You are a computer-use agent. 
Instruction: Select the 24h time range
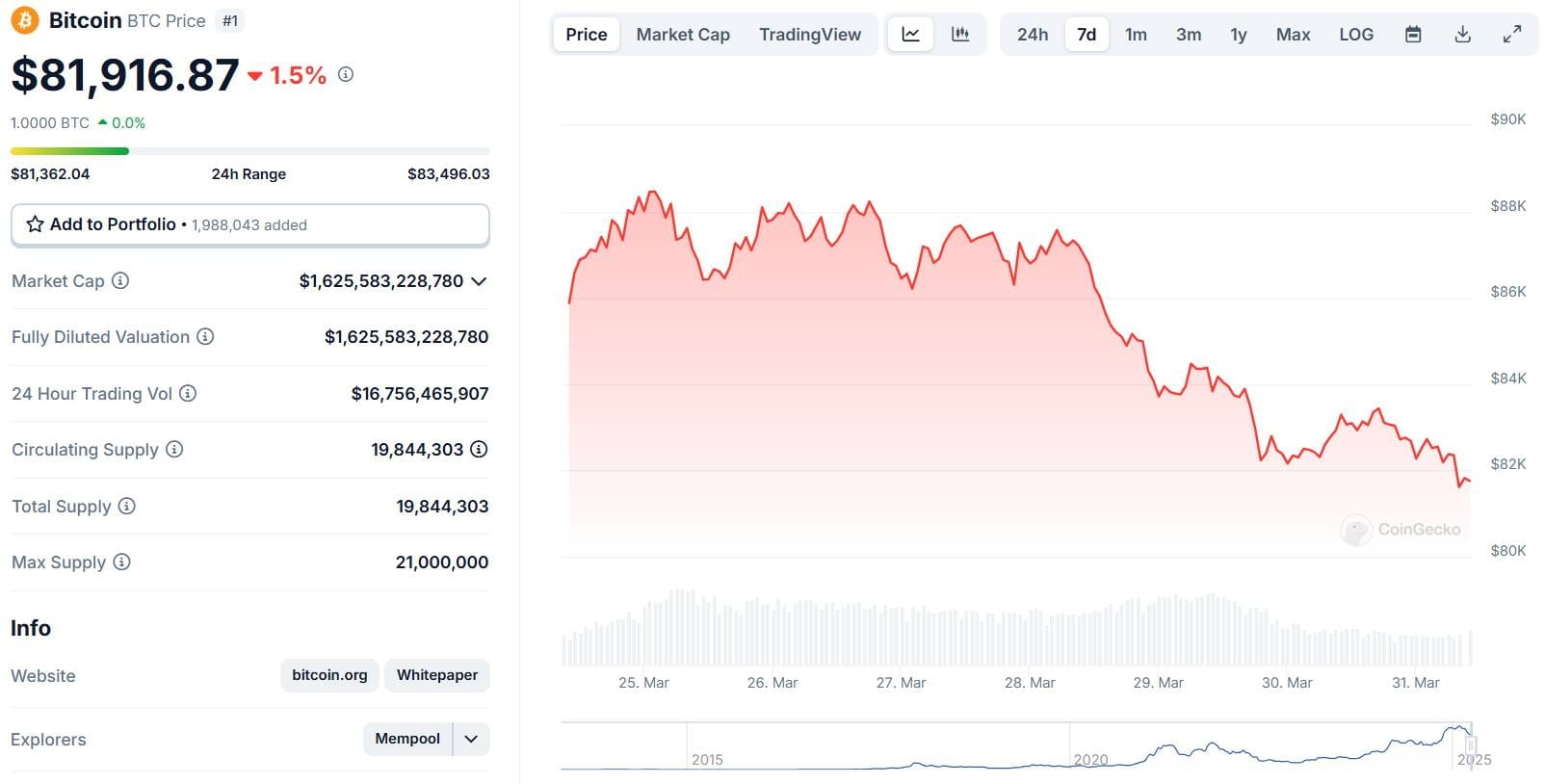(1033, 35)
